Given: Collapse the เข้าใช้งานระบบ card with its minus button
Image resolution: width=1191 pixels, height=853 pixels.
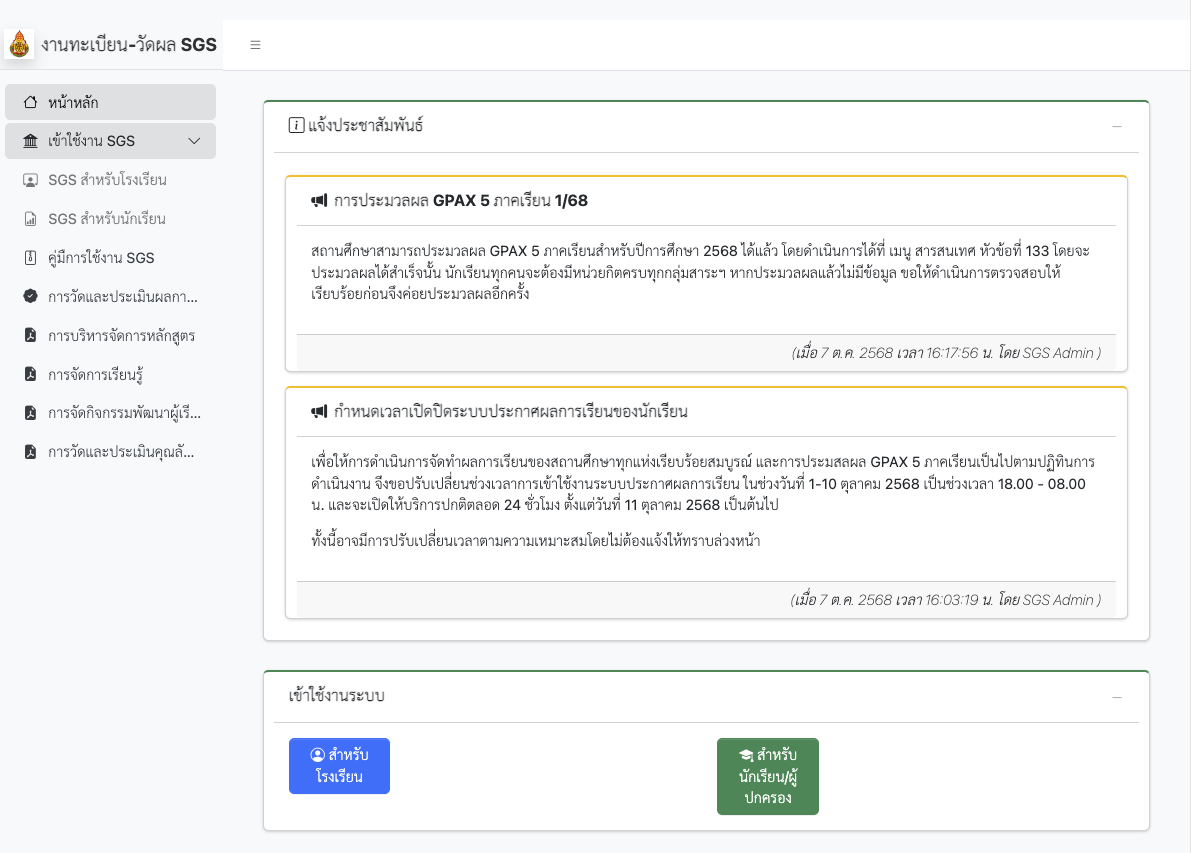Looking at the screenshot, I should [1117, 697].
